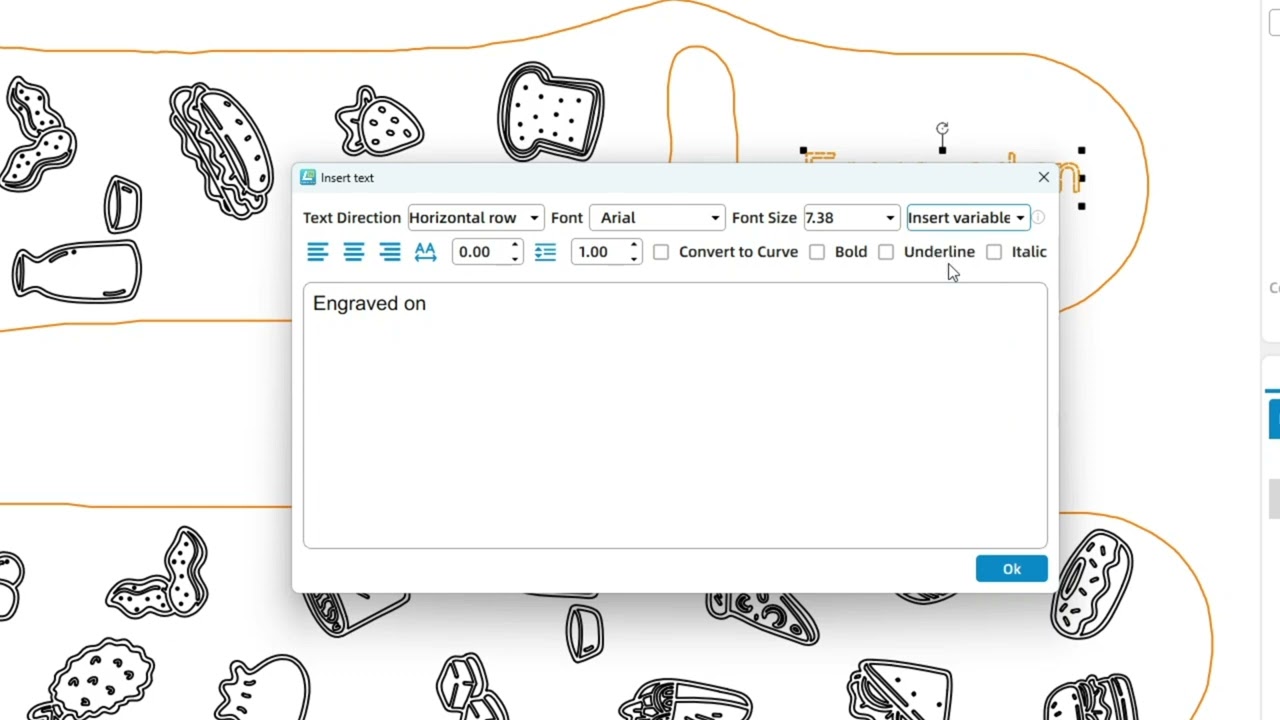Enable the Convert to Curve checkbox
Screen dimensions: 1280x720
(x=661, y=252)
